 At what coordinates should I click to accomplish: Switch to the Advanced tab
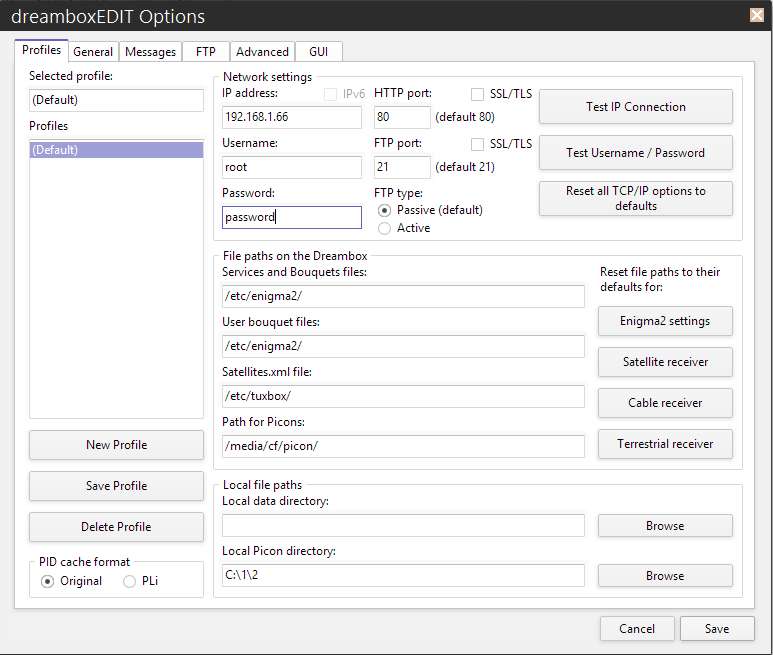tap(262, 52)
